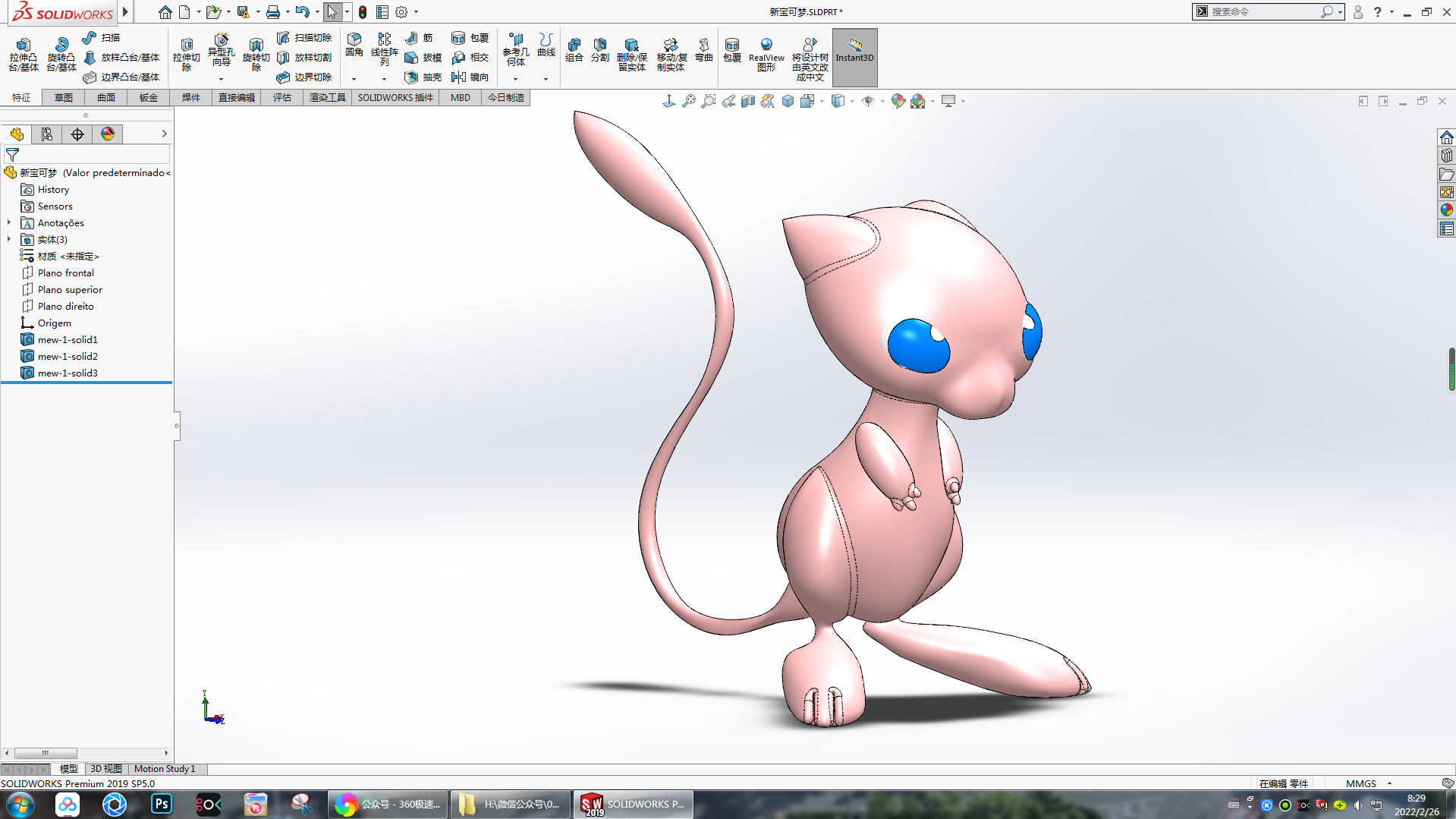Toggle RealView 图形 graphics
The height and width of the screenshot is (819, 1456).
(766, 54)
